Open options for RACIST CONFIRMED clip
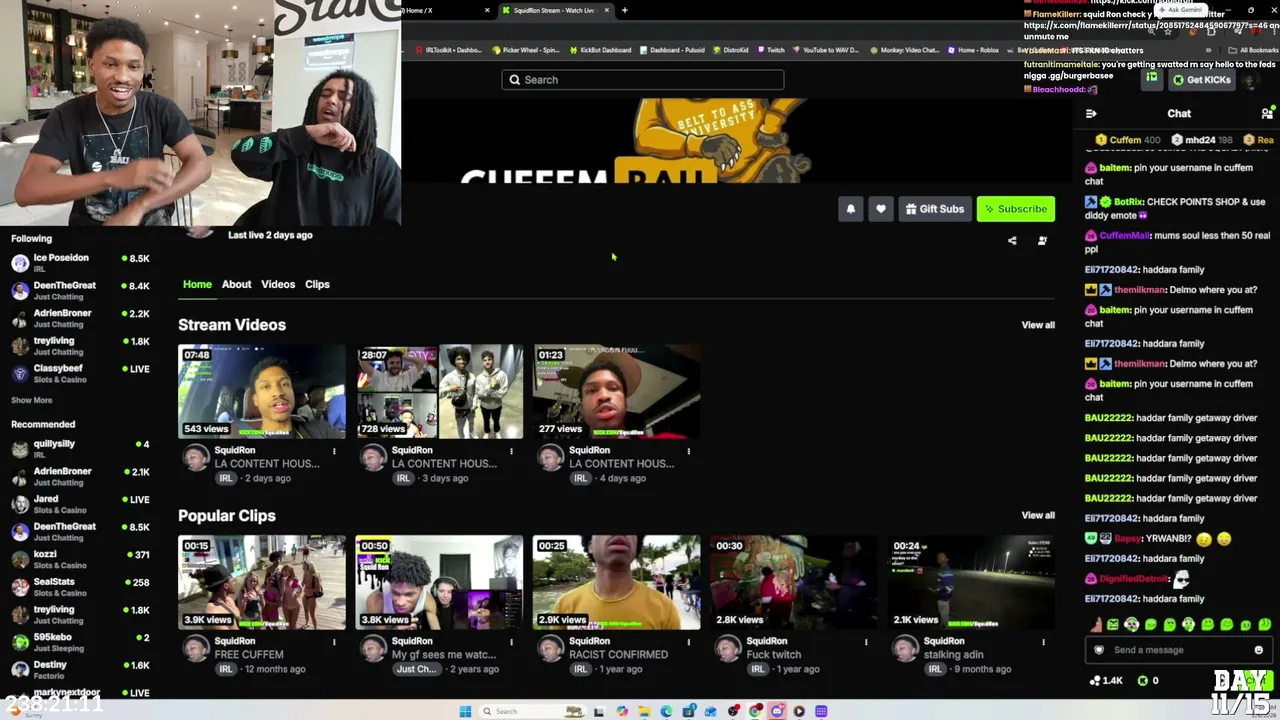 coord(688,642)
